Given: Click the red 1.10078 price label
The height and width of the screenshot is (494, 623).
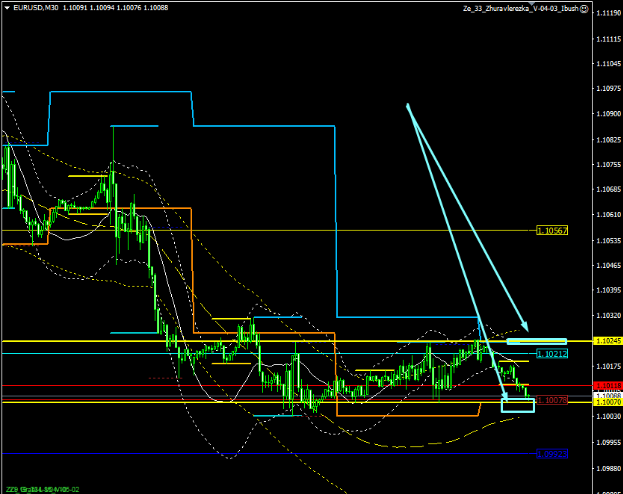Looking at the screenshot, I should click(x=552, y=400).
